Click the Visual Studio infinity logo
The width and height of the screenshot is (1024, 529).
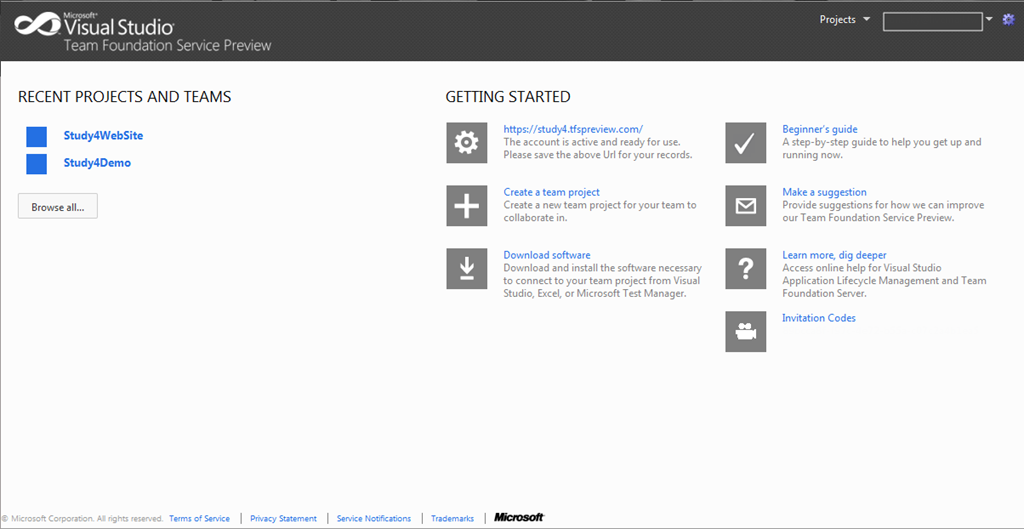pyautogui.click(x=38, y=24)
